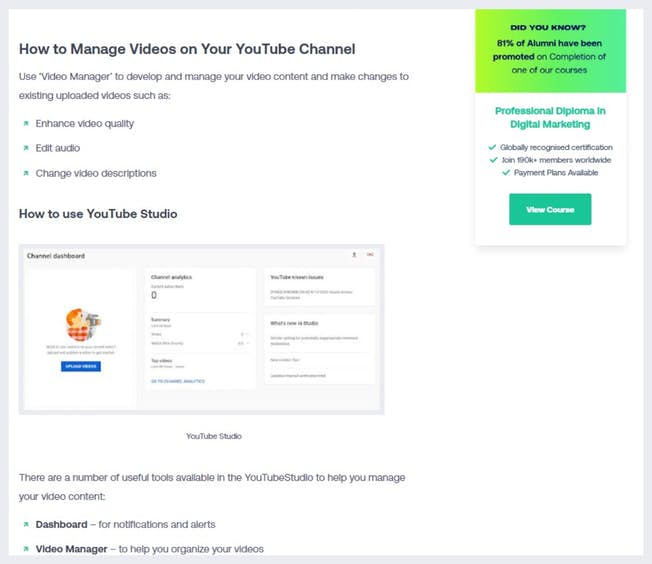Click the 81% of Alumni promoted text
652x564 pixels.
click(x=549, y=57)
